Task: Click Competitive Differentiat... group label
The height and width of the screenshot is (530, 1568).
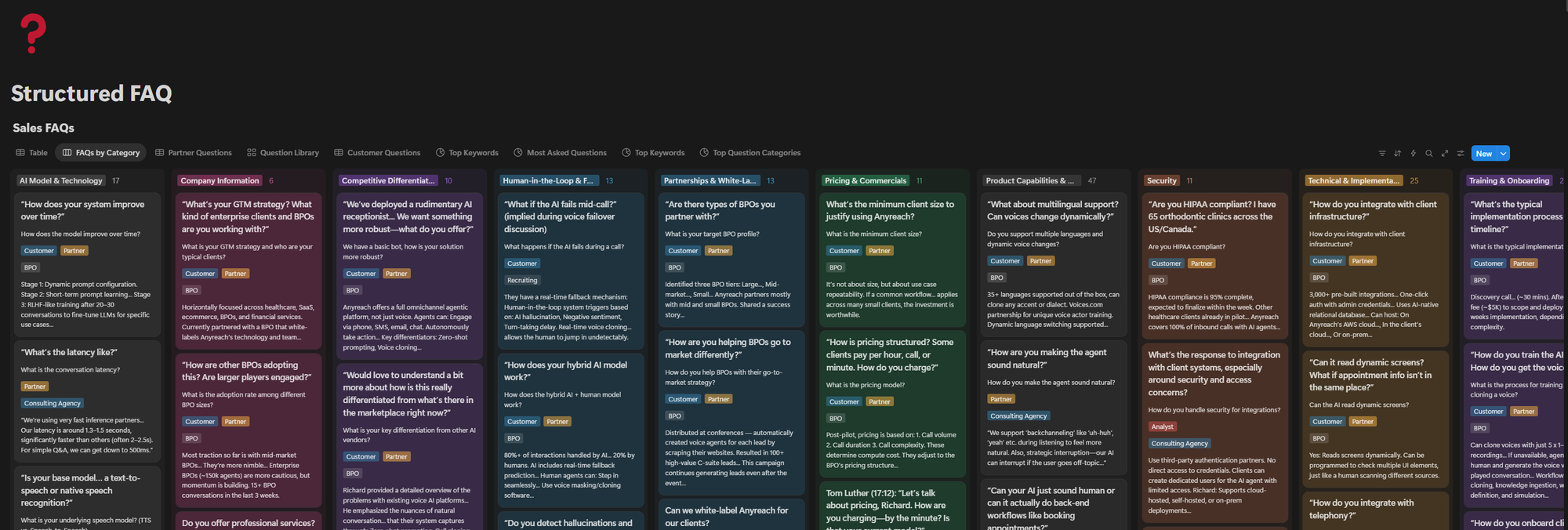Action: point(388,181)
